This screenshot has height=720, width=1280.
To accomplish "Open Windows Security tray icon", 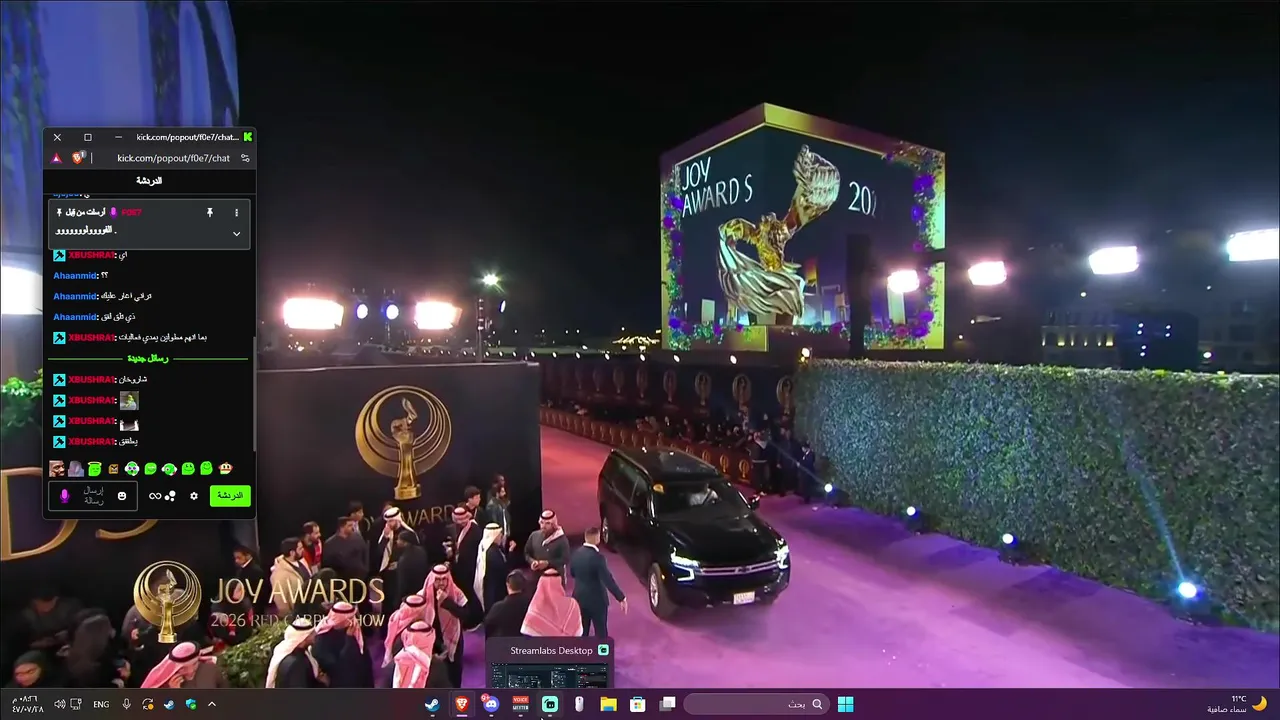I will pos(191,704).
